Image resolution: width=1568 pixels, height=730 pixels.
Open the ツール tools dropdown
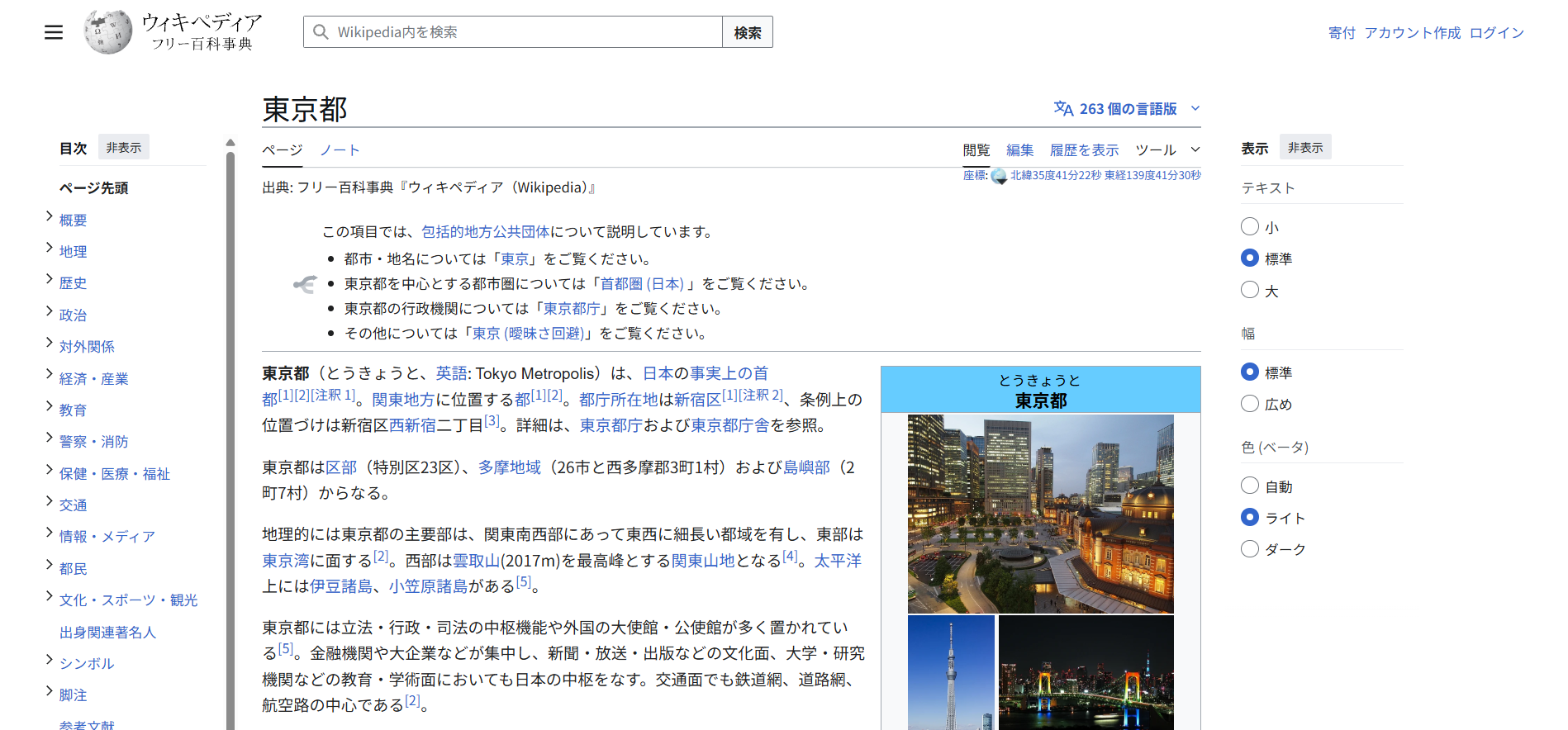point(1167,150)
